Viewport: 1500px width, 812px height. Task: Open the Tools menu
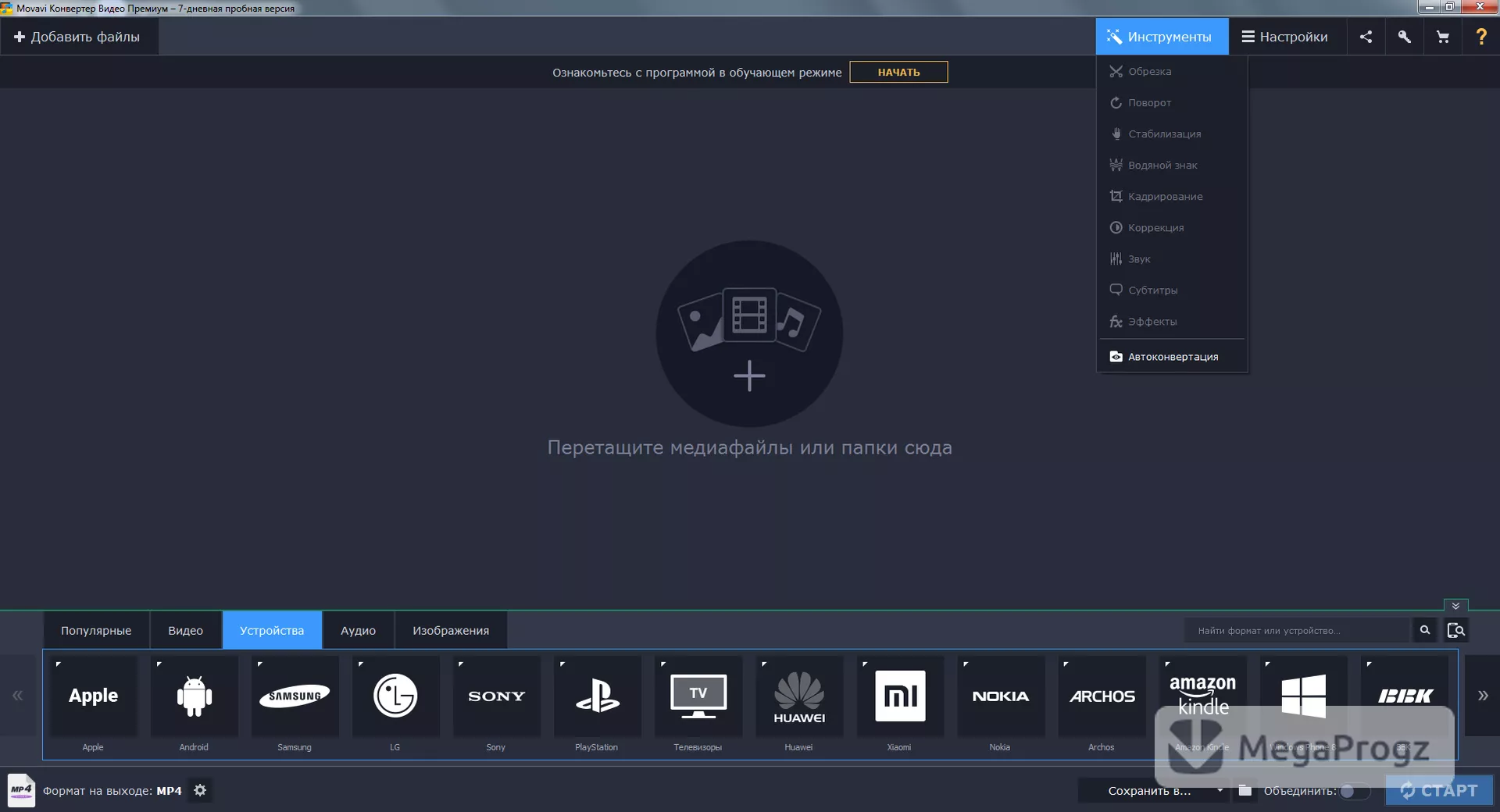(1162, 37)
